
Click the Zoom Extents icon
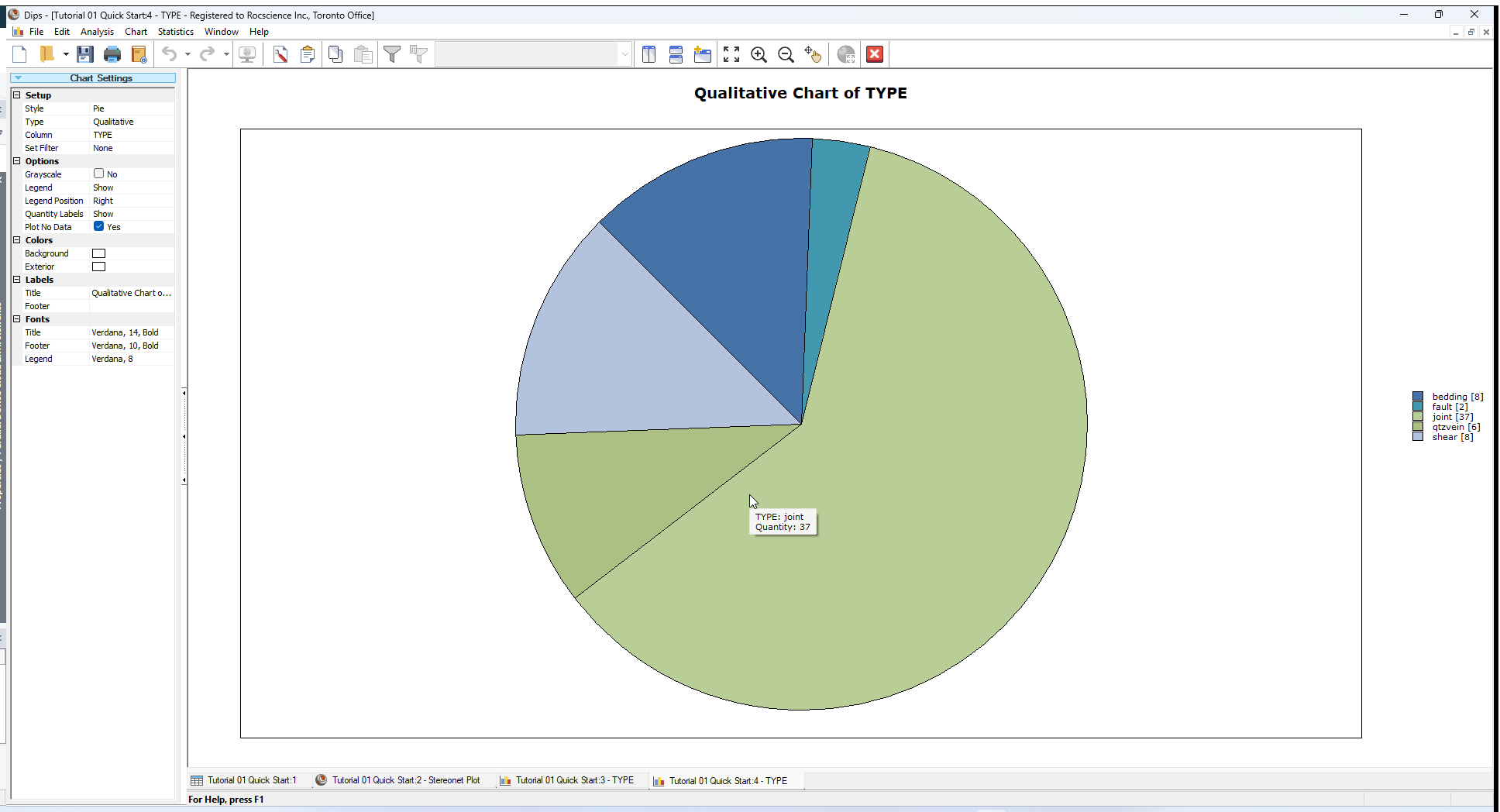(x=731, y=54)
